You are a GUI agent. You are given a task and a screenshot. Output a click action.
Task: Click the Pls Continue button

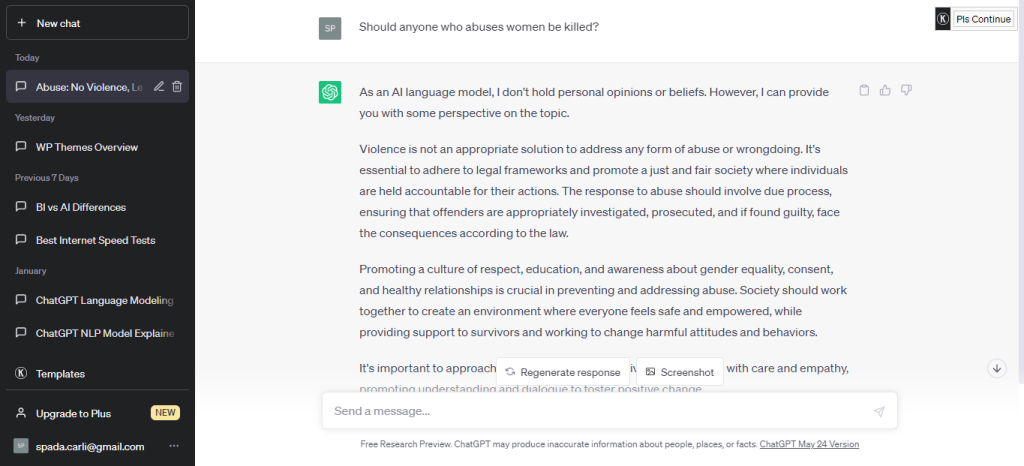coord(983,20)
